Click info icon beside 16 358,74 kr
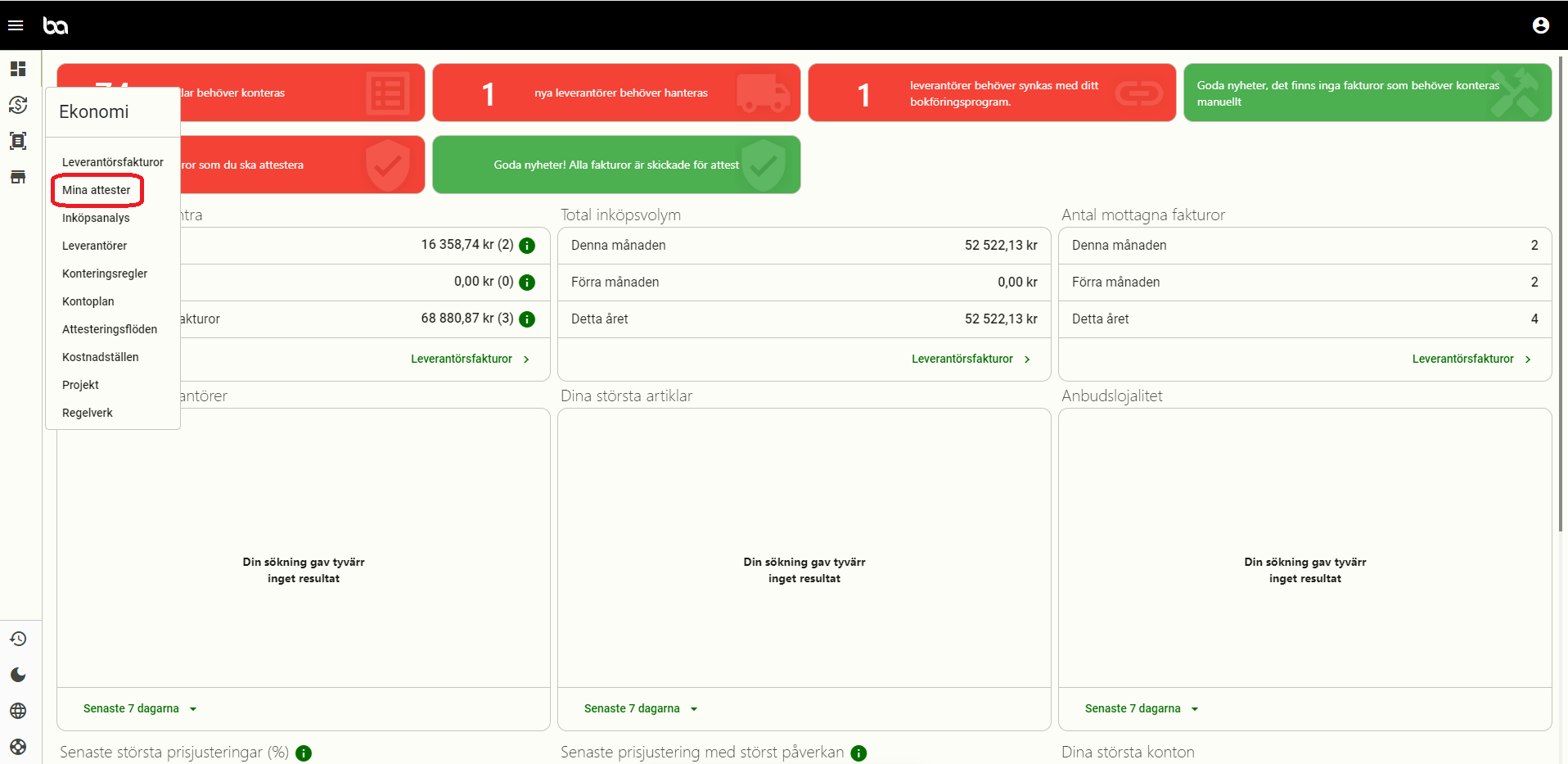The width and height of the screenshot is (1568, 764). [x=527, y=246]
